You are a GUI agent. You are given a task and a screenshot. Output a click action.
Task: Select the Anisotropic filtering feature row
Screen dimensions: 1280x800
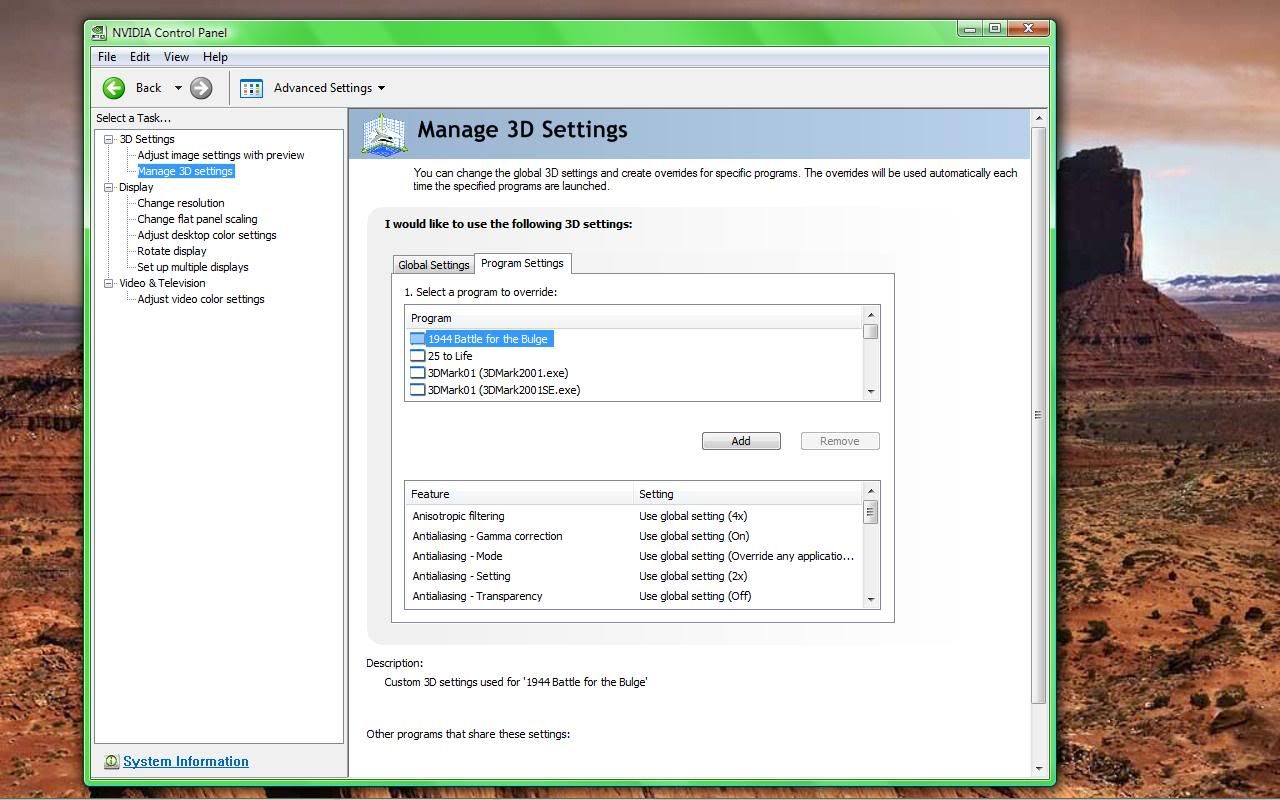coord(458,516)
